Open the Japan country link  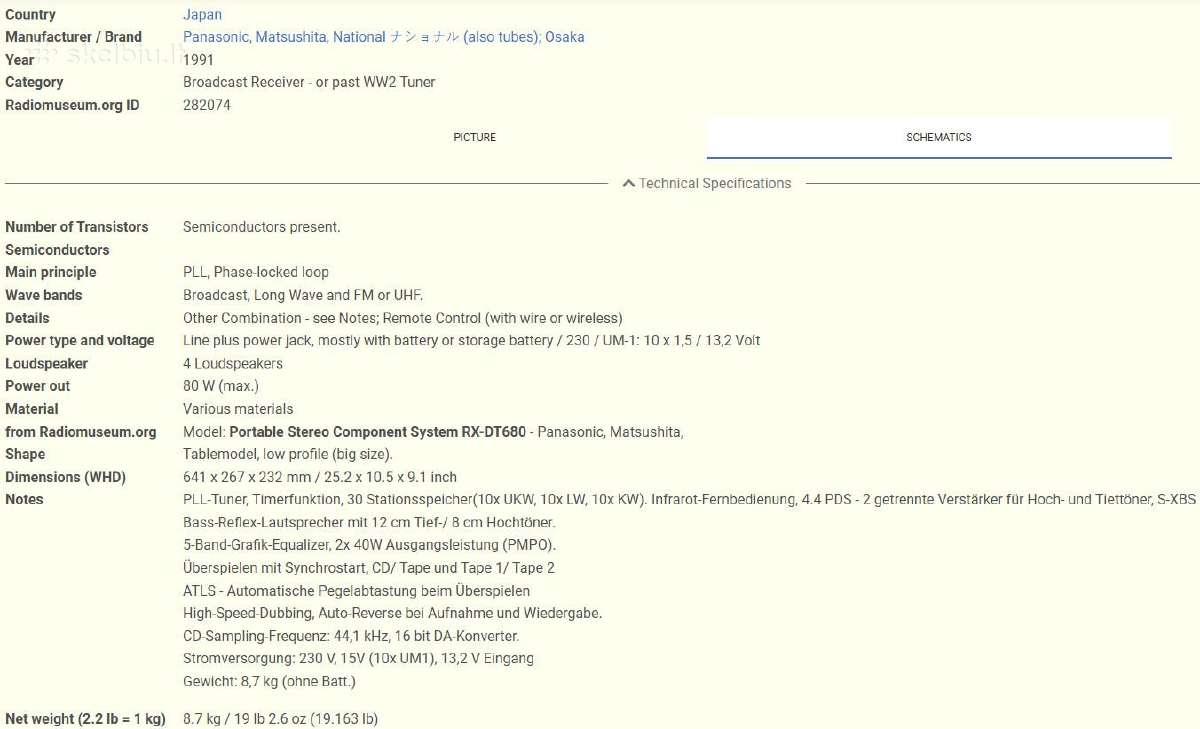(202, 14)
